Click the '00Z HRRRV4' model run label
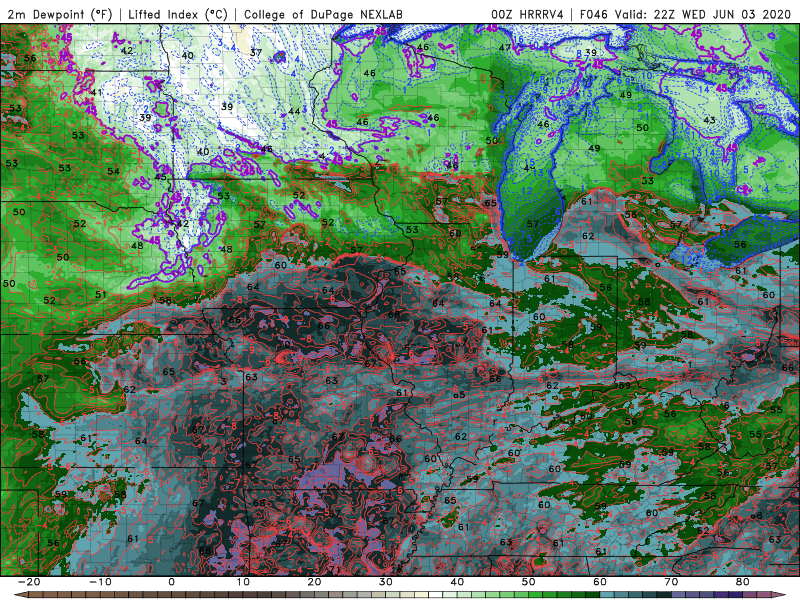 [x=527, y=14]
